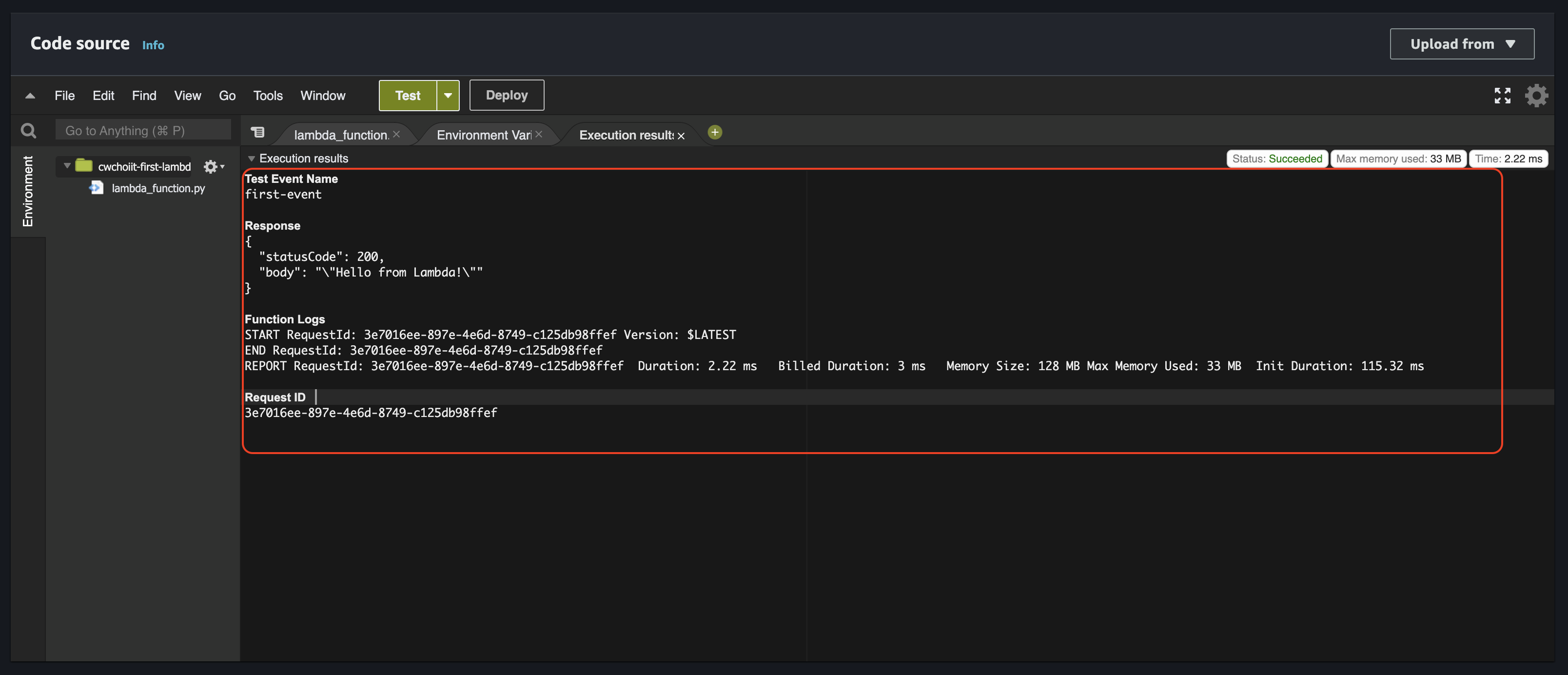
Task: Click the green plus new tab icon
Action: pos(715,132)
